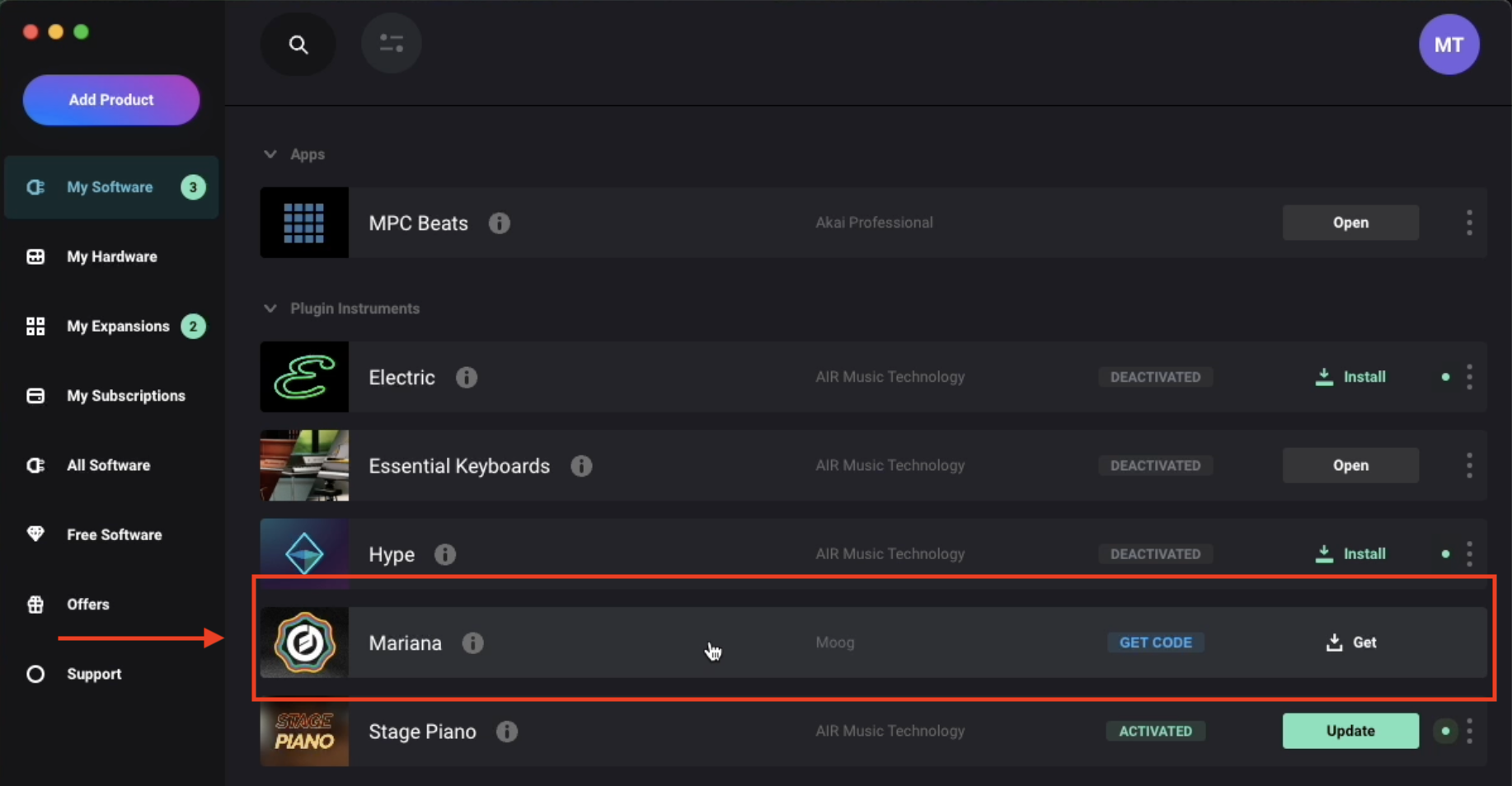Go to My Expansions section
The height and width of the screenshot is (786, 1512).
click(111, 327)
